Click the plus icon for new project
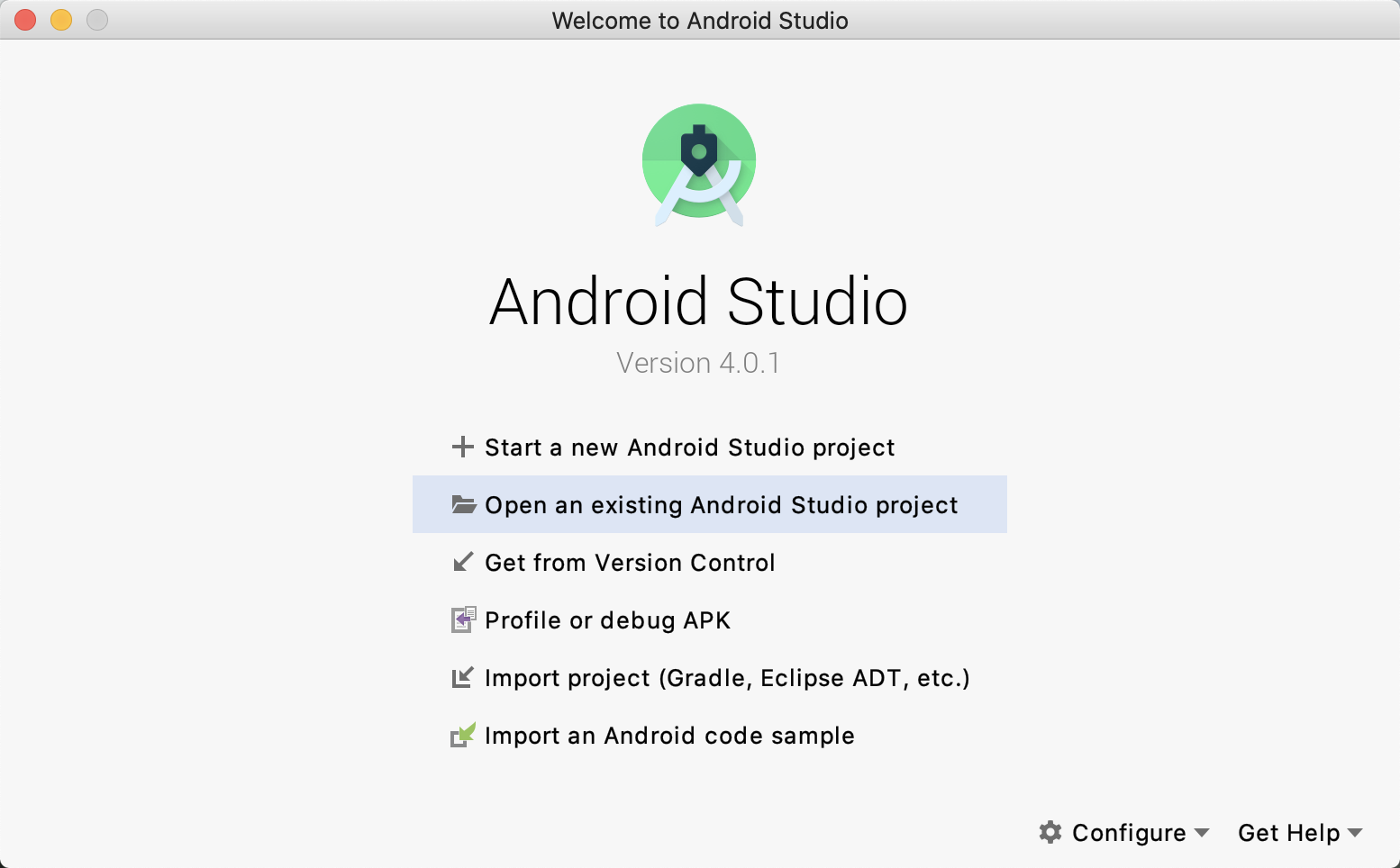 pos(462,447)
